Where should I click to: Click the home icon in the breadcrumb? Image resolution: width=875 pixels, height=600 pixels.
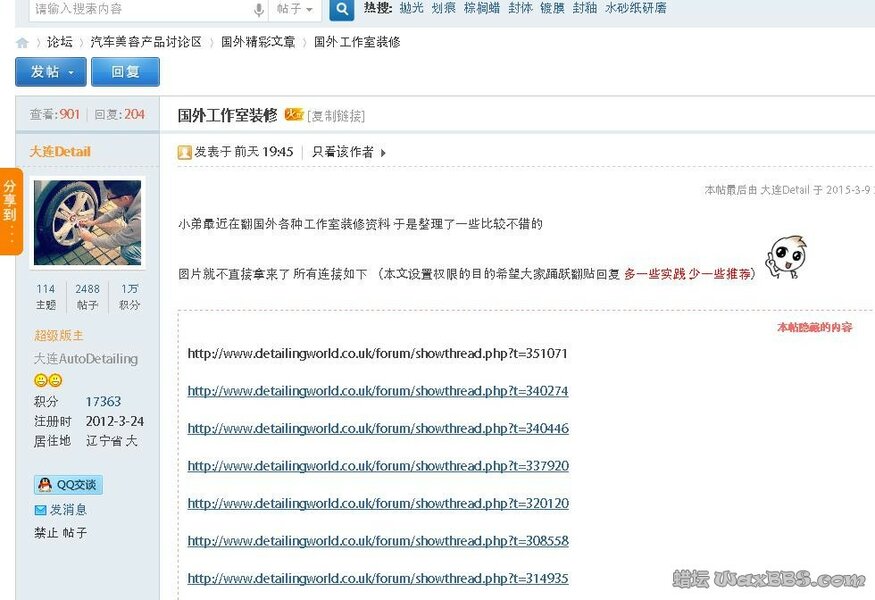tap(20, 42)
